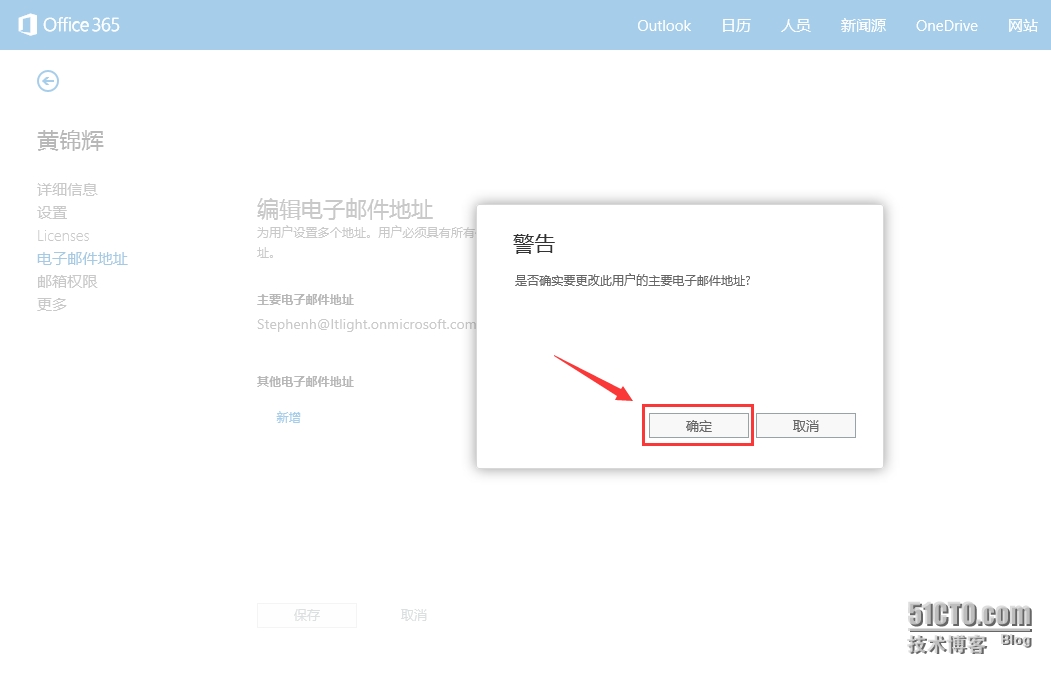
Task: Select 设置 in the left sidebar
Action: [52, 212]
